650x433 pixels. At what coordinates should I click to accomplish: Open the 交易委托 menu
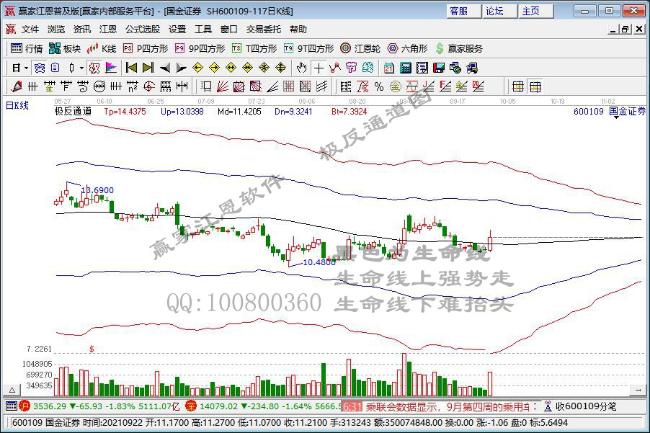click(x=264, y=29)
